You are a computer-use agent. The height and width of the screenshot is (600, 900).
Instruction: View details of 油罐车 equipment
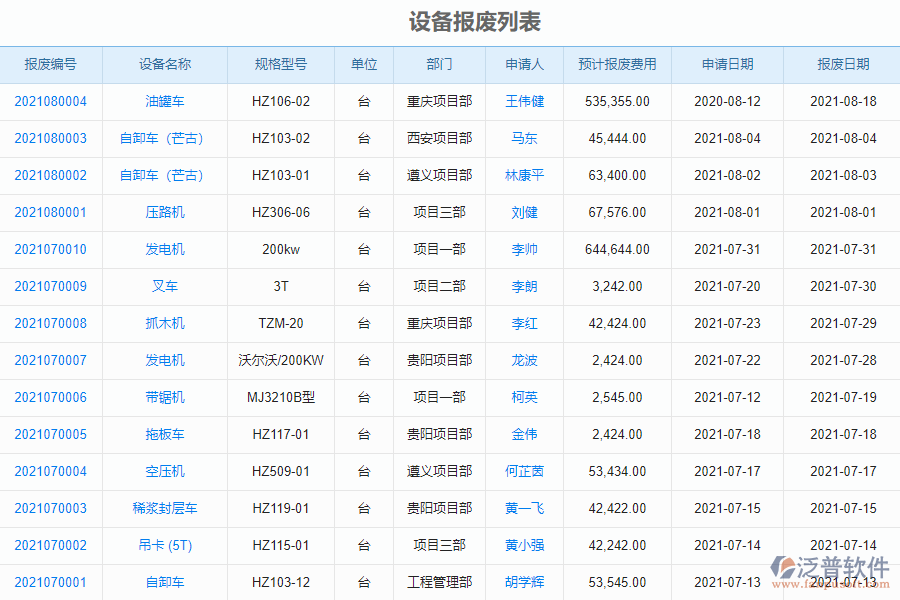point(162,101)
